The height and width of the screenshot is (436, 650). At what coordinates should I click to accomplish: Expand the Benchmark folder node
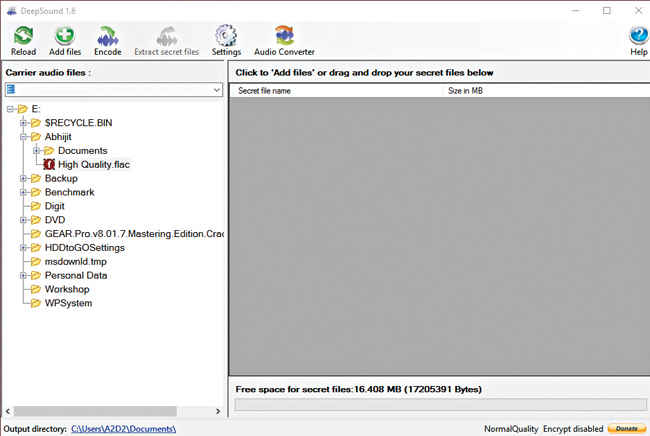(x=23, y=192)
